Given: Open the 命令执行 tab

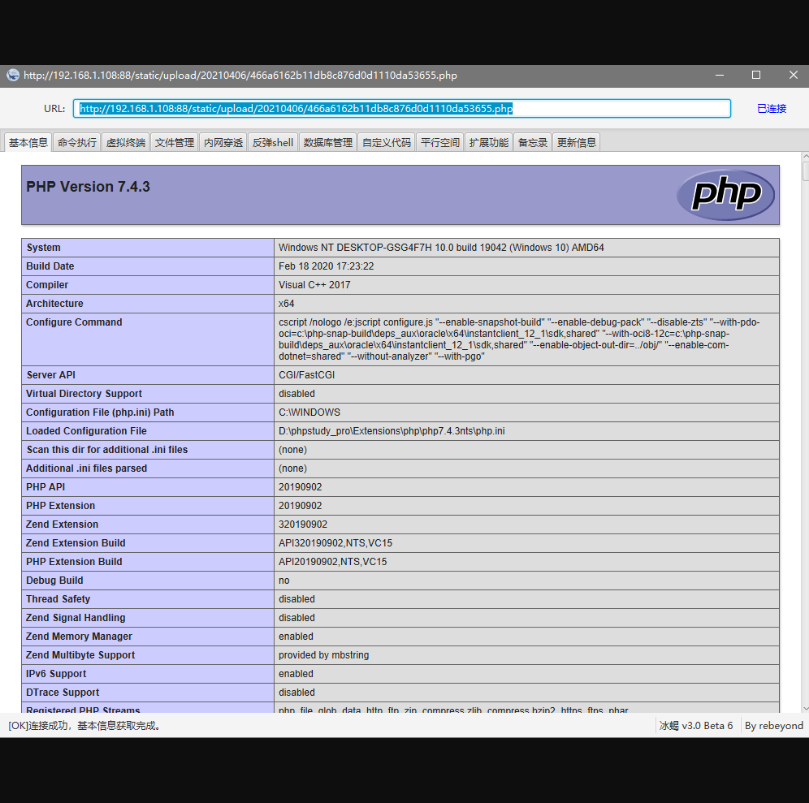Looking at the screenshot, I should tap(77, 143).
